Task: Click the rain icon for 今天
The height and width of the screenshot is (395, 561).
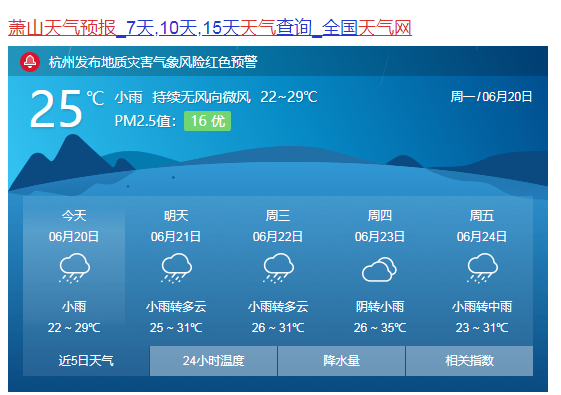Action: click(74, 268)
